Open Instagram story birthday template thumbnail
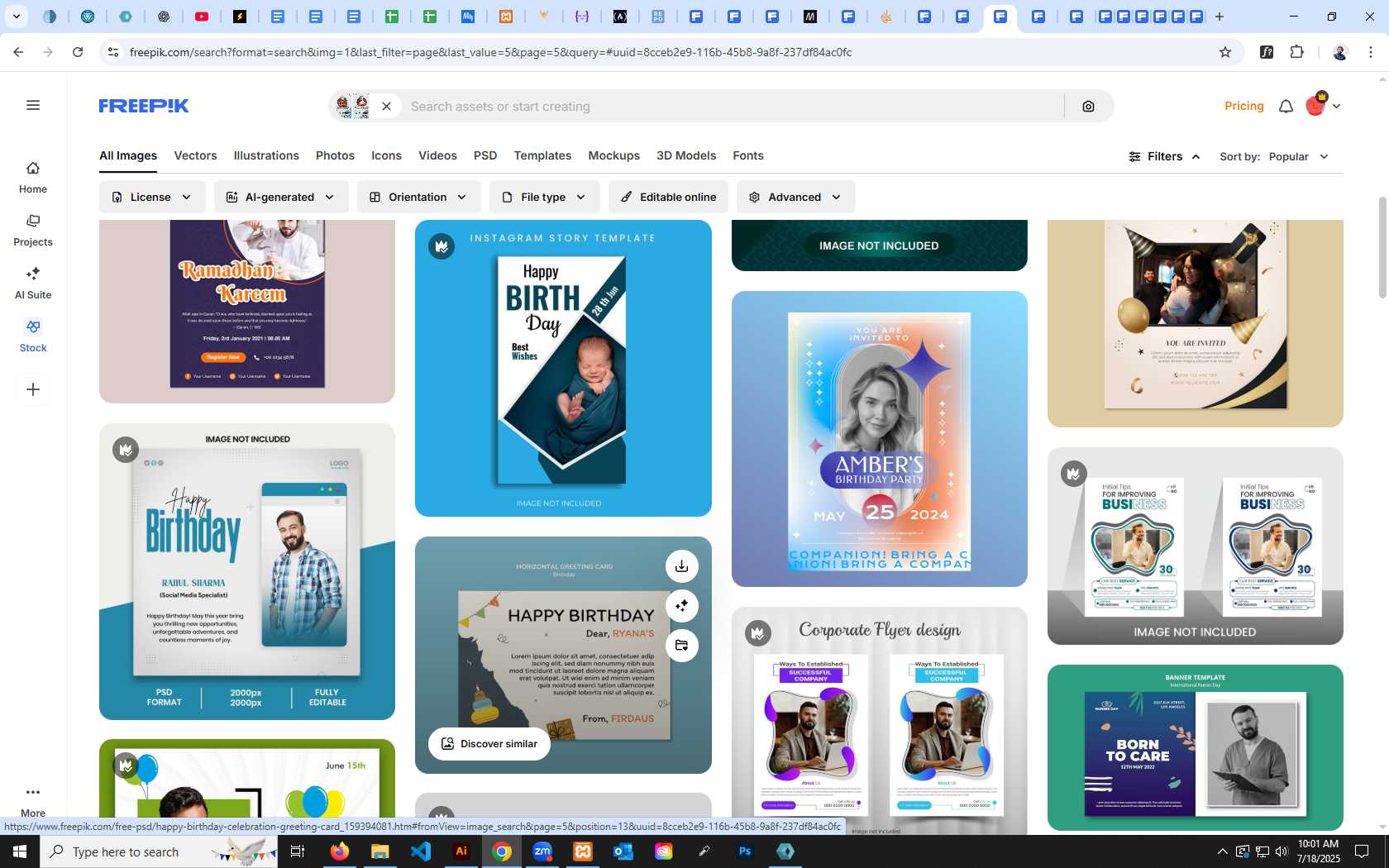Viewport: 1389px width, 868px height. pos(563,368)
